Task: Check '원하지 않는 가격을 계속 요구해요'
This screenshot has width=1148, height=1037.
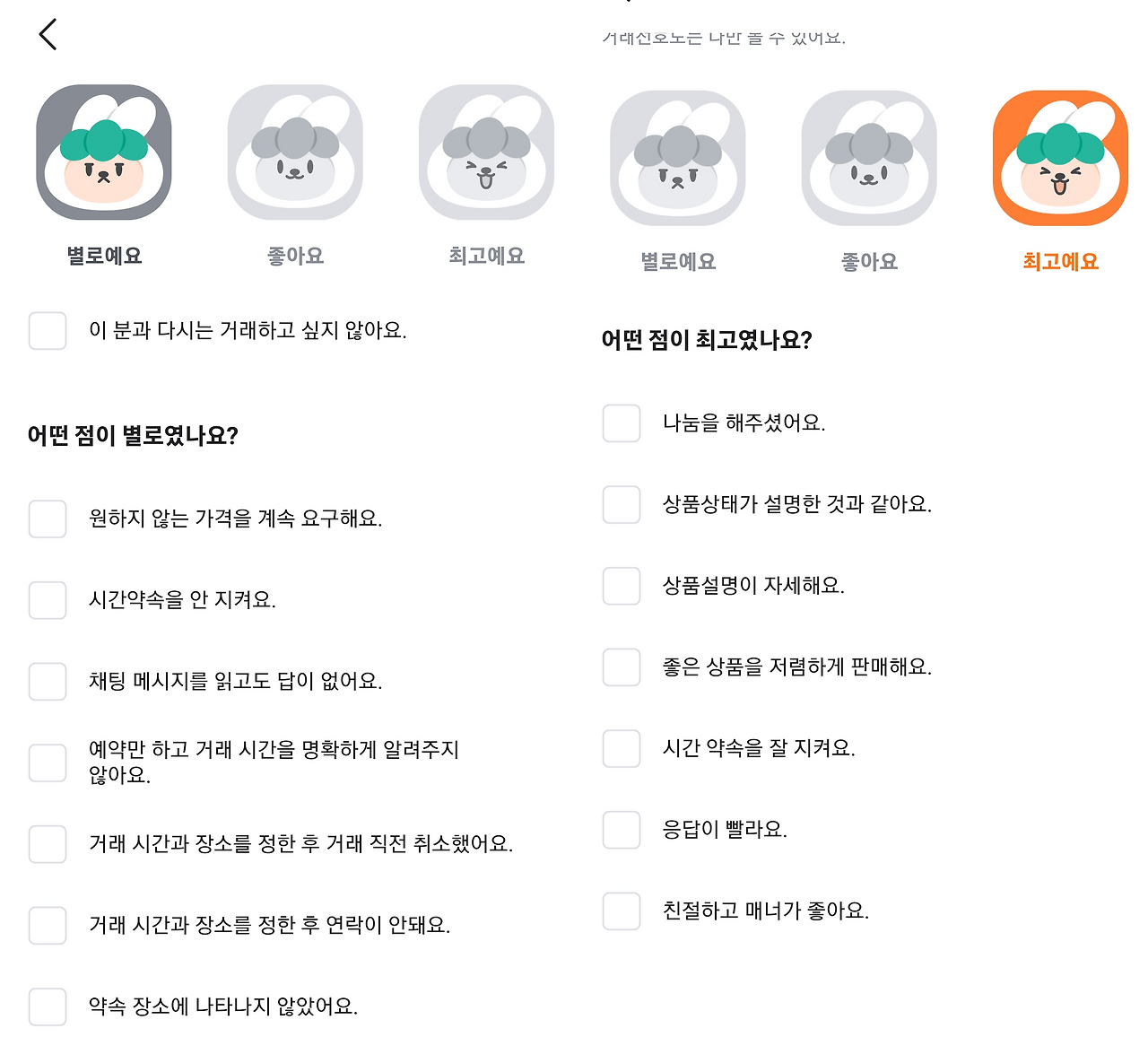Action: 48,518
